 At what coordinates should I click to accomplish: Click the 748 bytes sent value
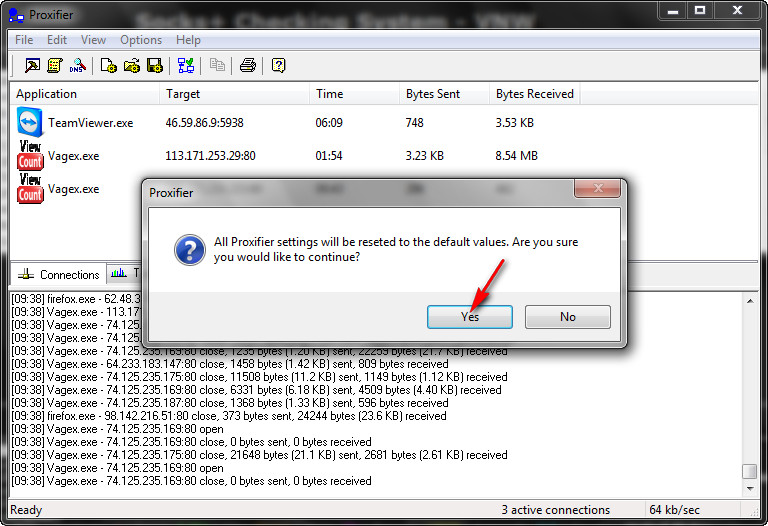[414, 122]
